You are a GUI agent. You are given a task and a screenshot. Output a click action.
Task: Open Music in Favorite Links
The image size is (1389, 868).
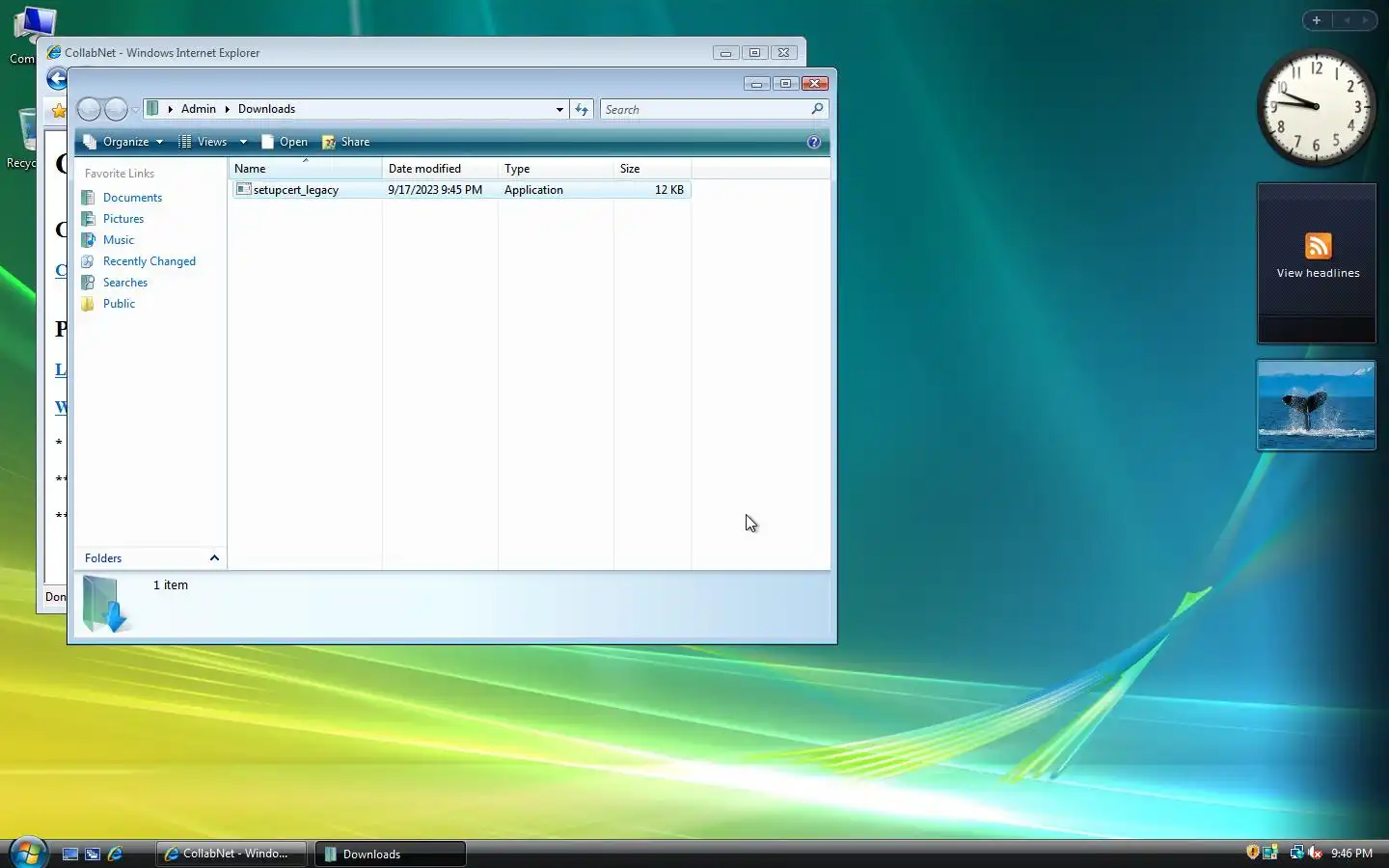point(119,240)
